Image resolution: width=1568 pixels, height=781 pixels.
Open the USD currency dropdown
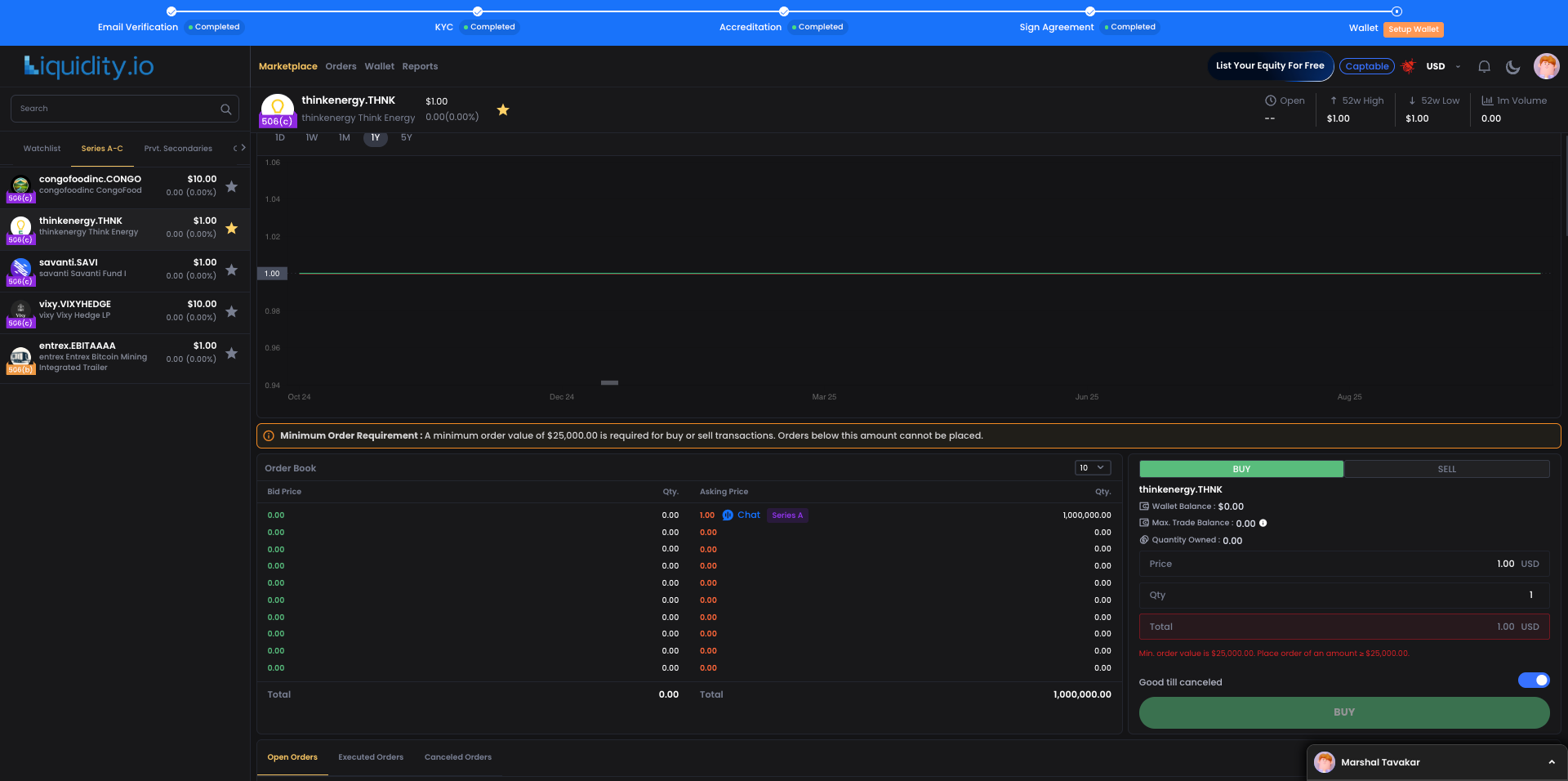[x=1444, y=67]
